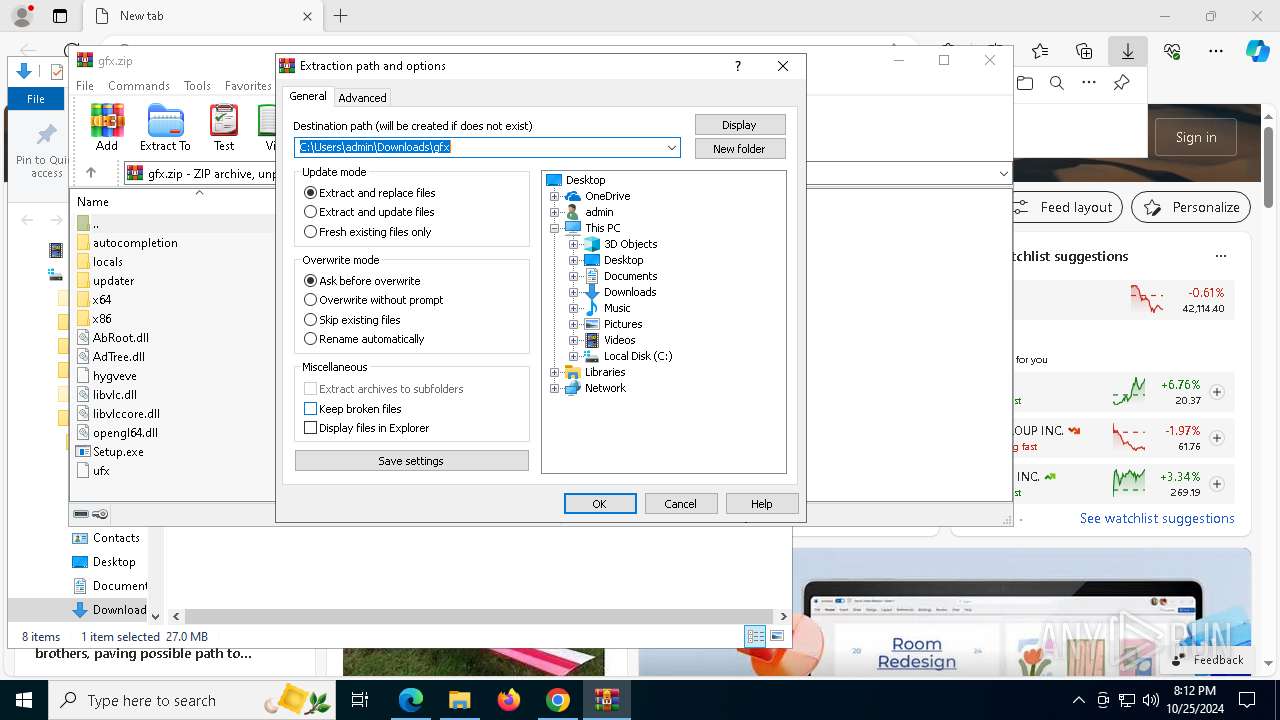Image resolution: width=1280 pixels, height=720 pixels.
Task: Click the up-folder arrow in WinRAR
Action: click(x=91, y=173)
